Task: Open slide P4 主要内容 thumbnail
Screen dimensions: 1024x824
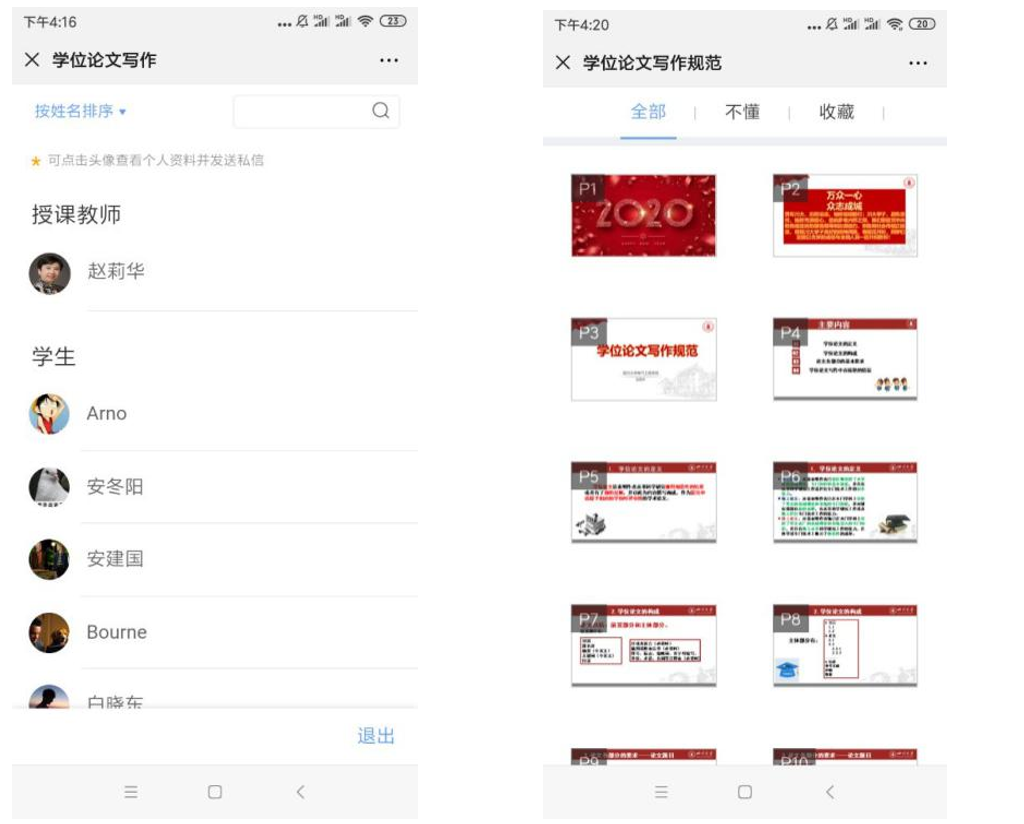Action: [x=845, y=359]
